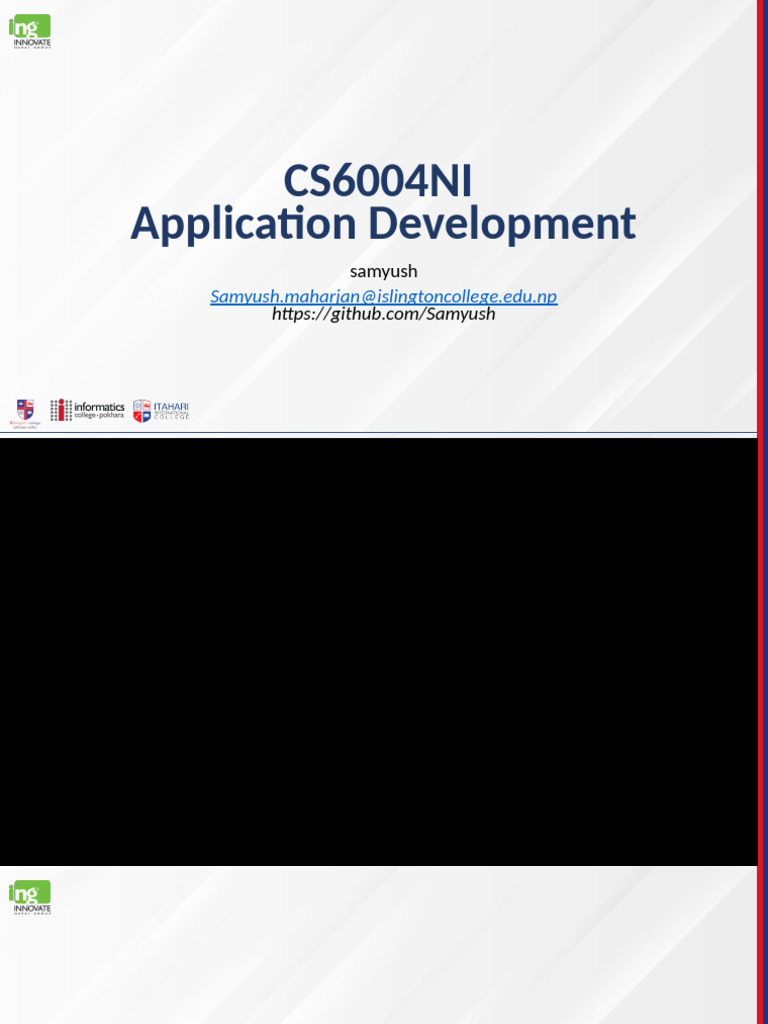The height and width of the screenshot is (1024, 768).
Task: Click the Informatics dotted figure emblem
Action: [x=61, y=410]
